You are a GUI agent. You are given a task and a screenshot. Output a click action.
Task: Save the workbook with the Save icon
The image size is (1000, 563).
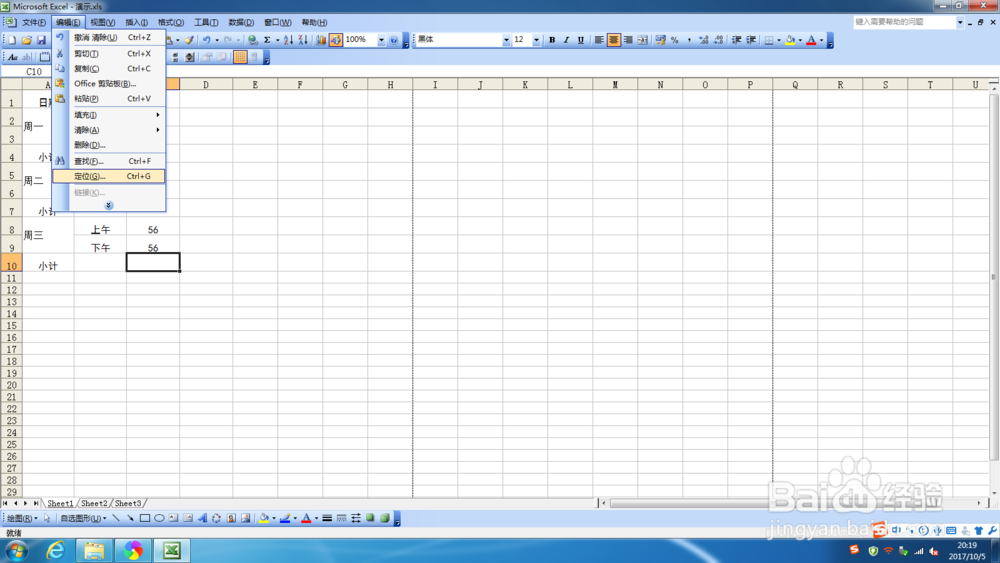tap(41, 40)
